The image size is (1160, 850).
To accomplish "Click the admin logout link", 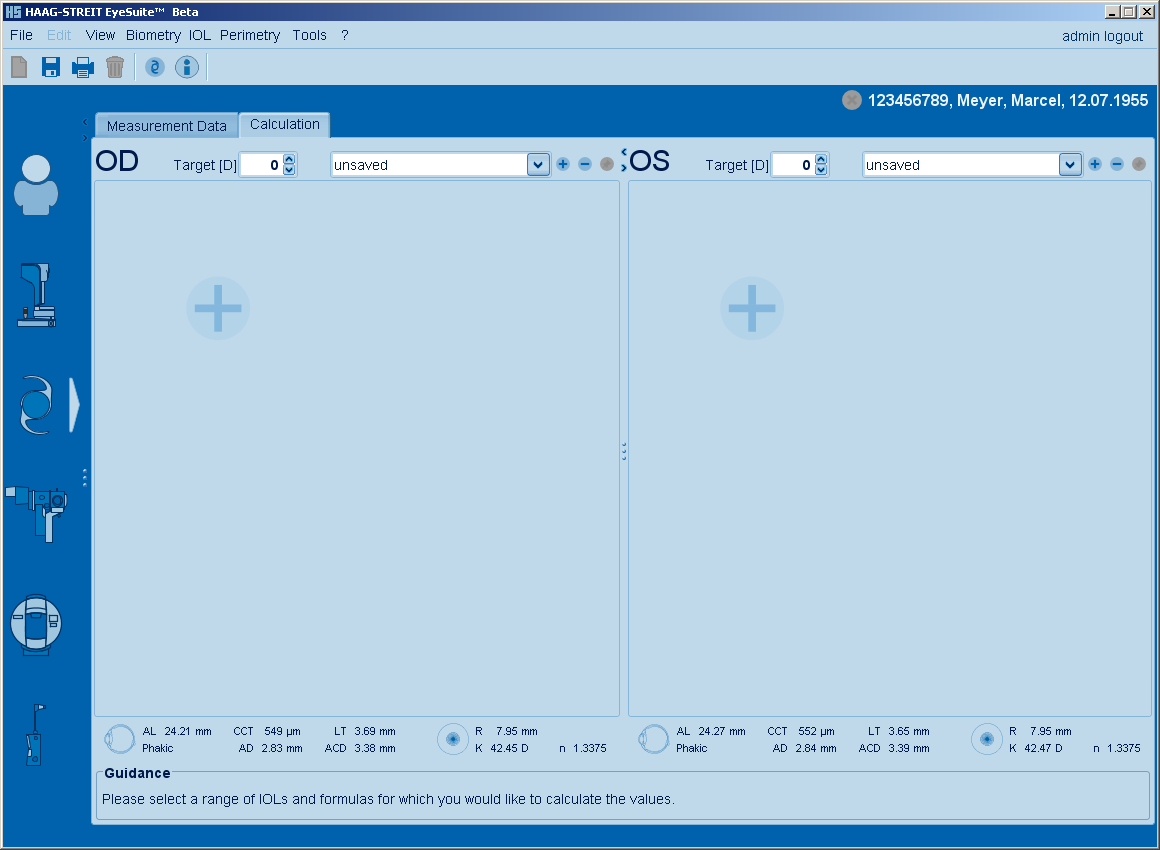I will pyautogui.click(x=1102, y=36).
